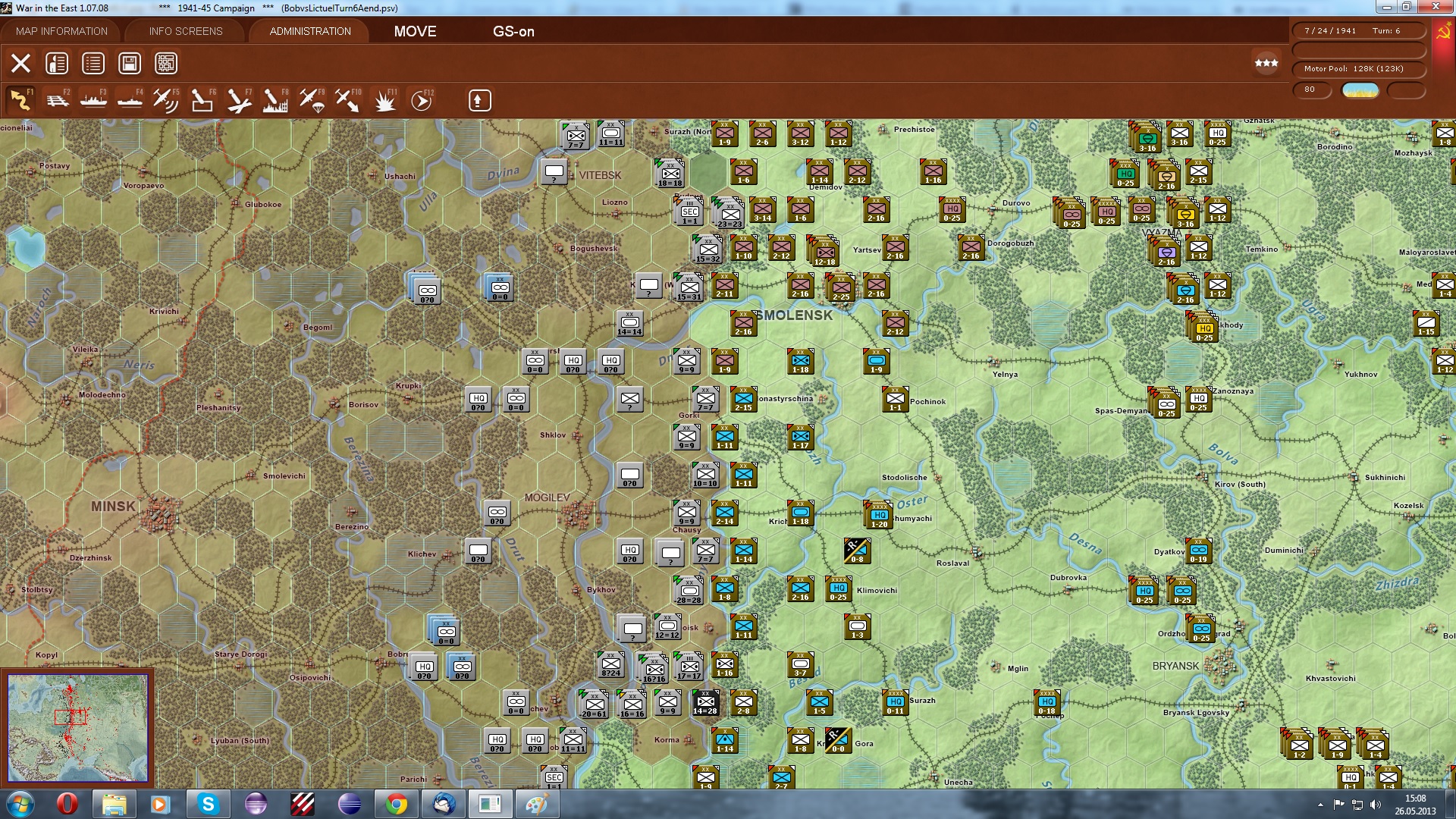Select the F7 bomb airfield mode icon
This screenshot has width=1456, height=819.
click(239, 100)
